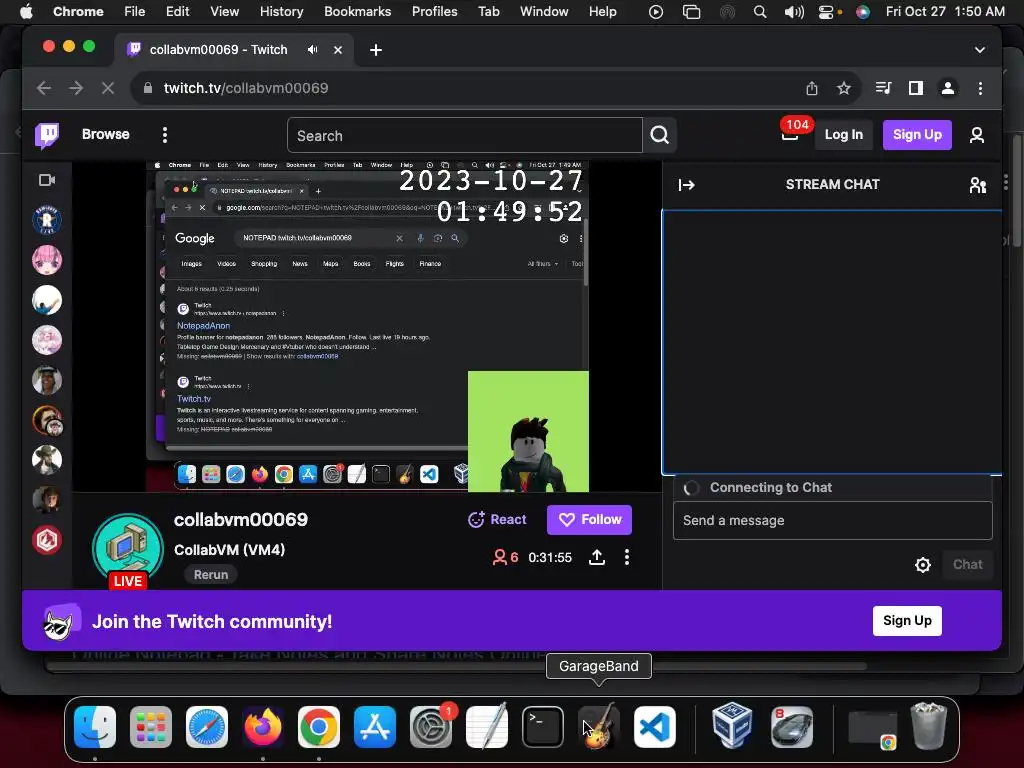
Task: Open the Twitch more options menu beside Browse
Action: pyautogui.click(x=165, y=135)
